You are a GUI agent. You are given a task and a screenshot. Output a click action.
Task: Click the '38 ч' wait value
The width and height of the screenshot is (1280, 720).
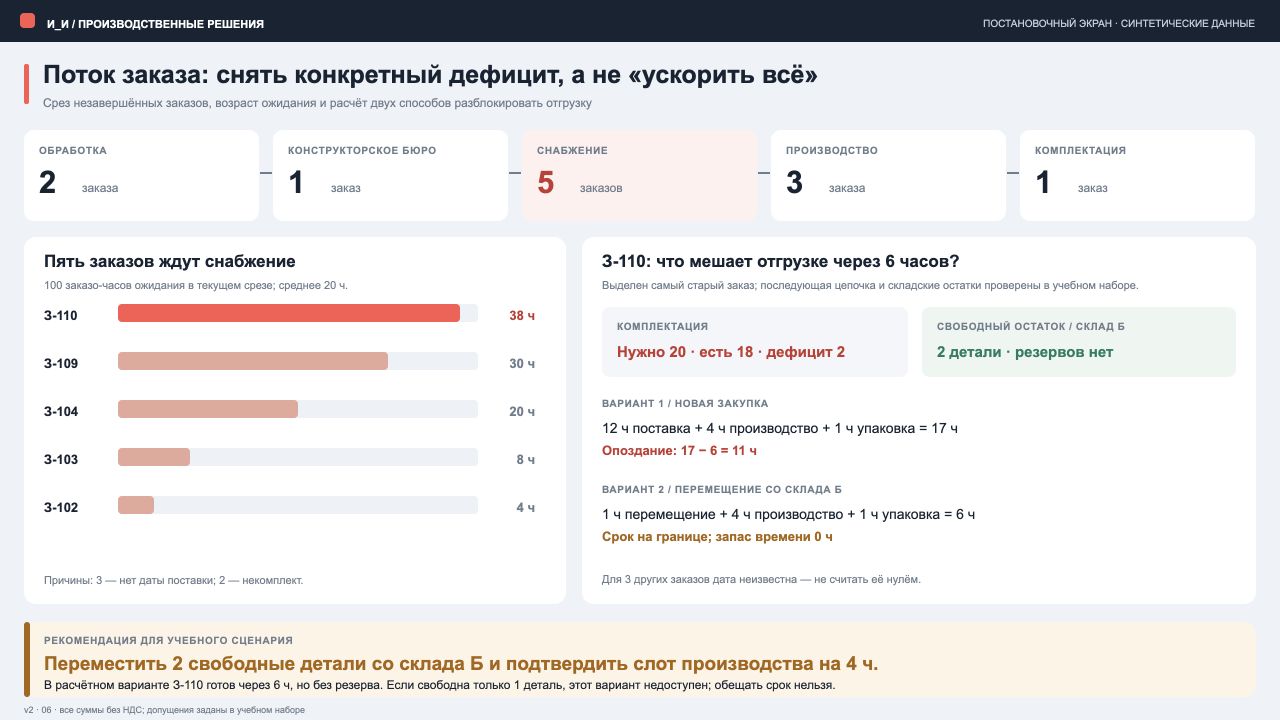point(522,316)
